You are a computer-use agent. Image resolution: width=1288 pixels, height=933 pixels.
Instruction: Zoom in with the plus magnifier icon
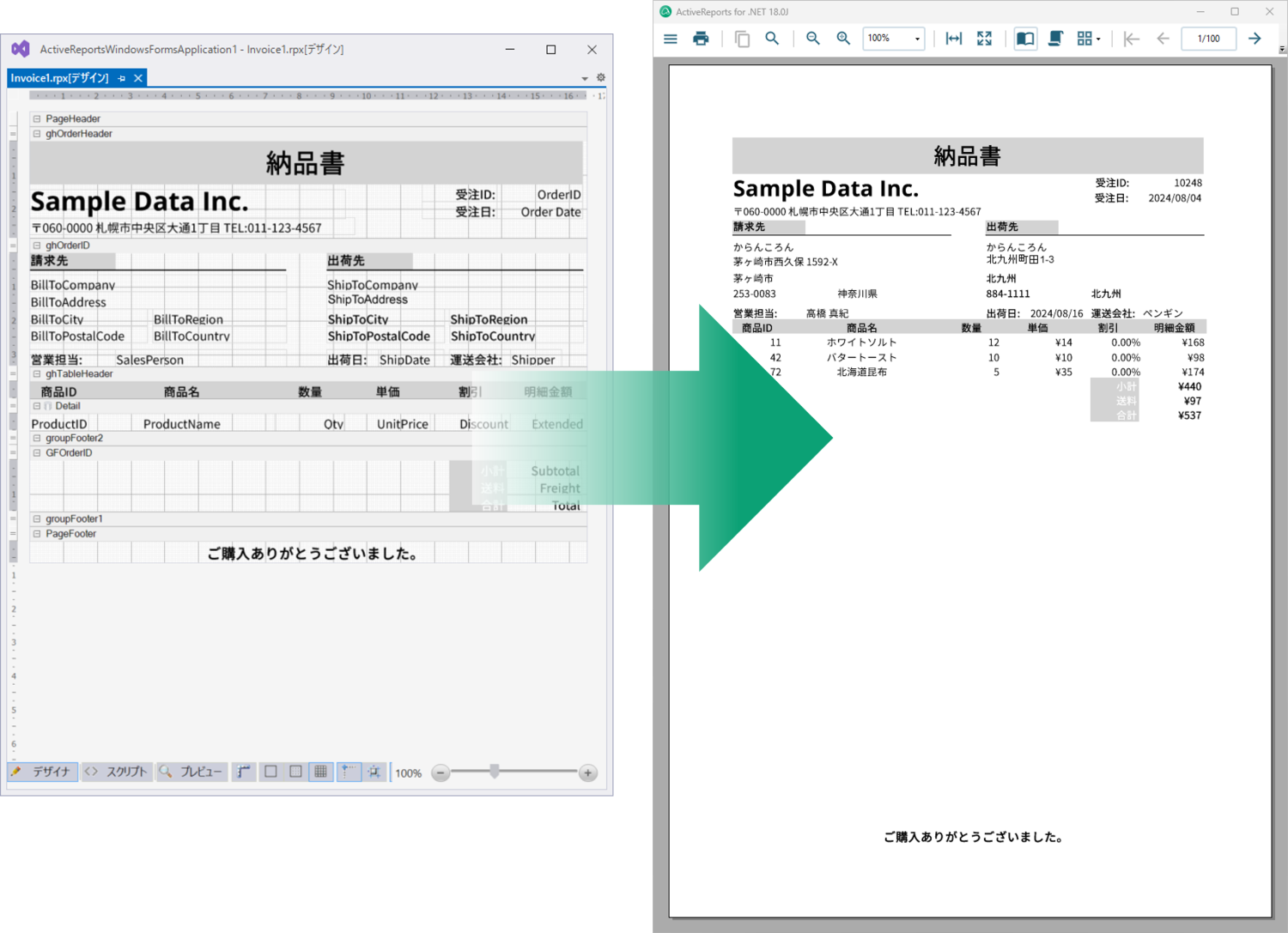click(x=843, y=39)
